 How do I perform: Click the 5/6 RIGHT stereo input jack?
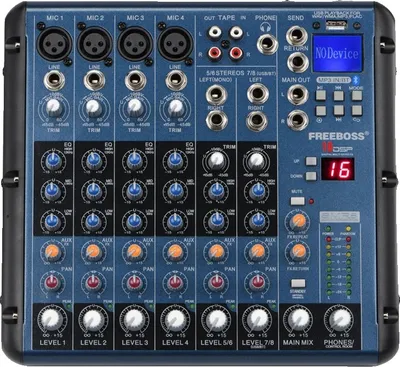click(x=216, y=121)
